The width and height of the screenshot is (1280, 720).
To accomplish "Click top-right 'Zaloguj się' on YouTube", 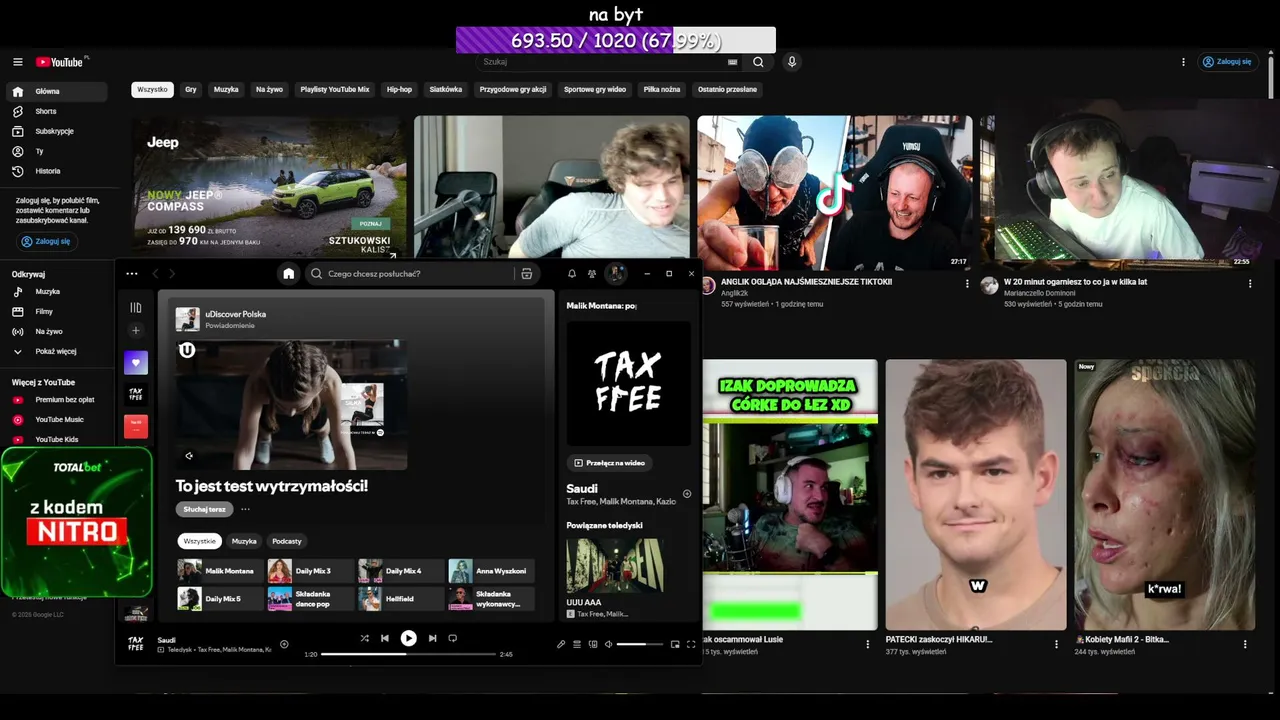I will [x=1227, y=62].
